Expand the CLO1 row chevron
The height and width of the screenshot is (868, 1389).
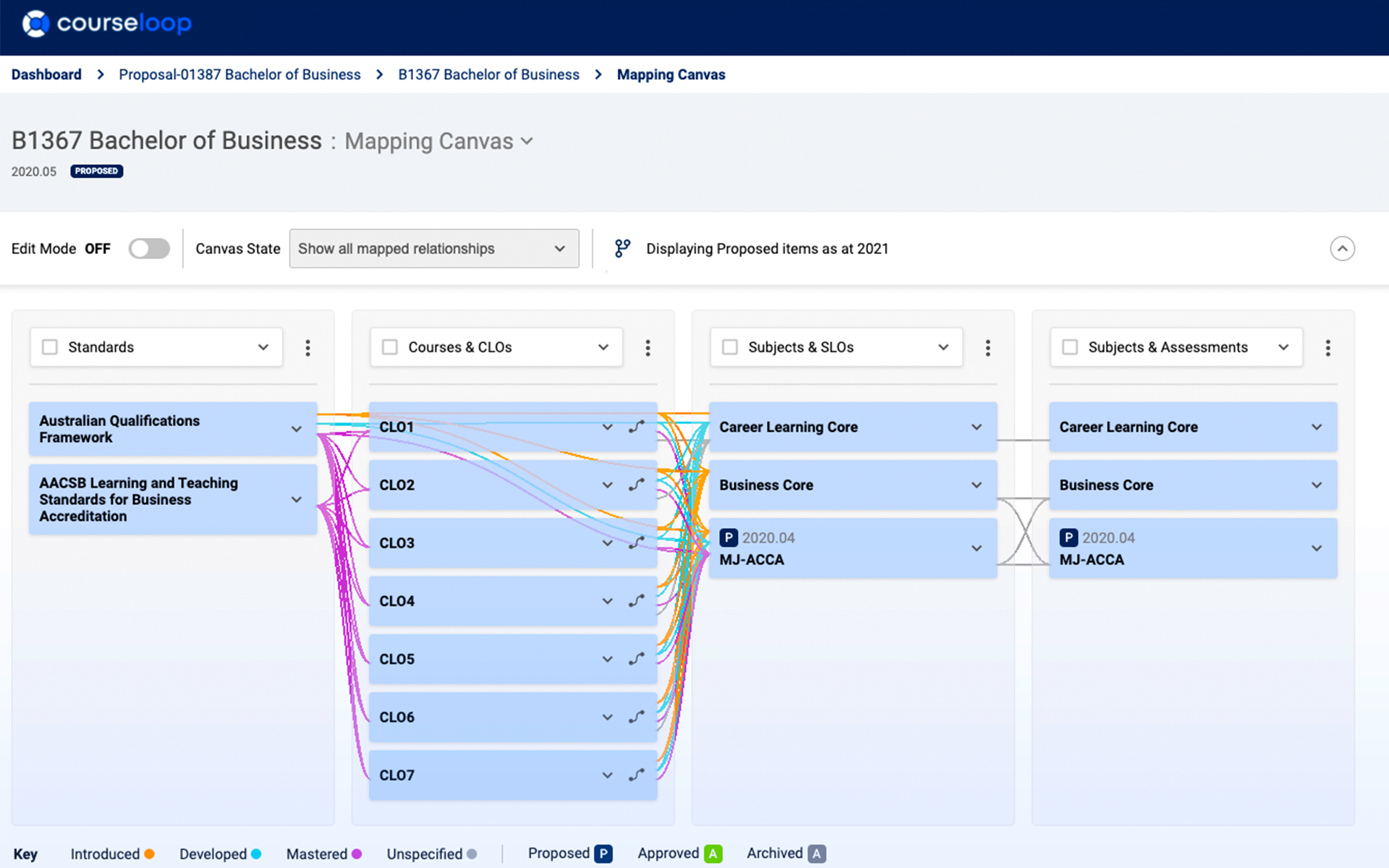608,427
